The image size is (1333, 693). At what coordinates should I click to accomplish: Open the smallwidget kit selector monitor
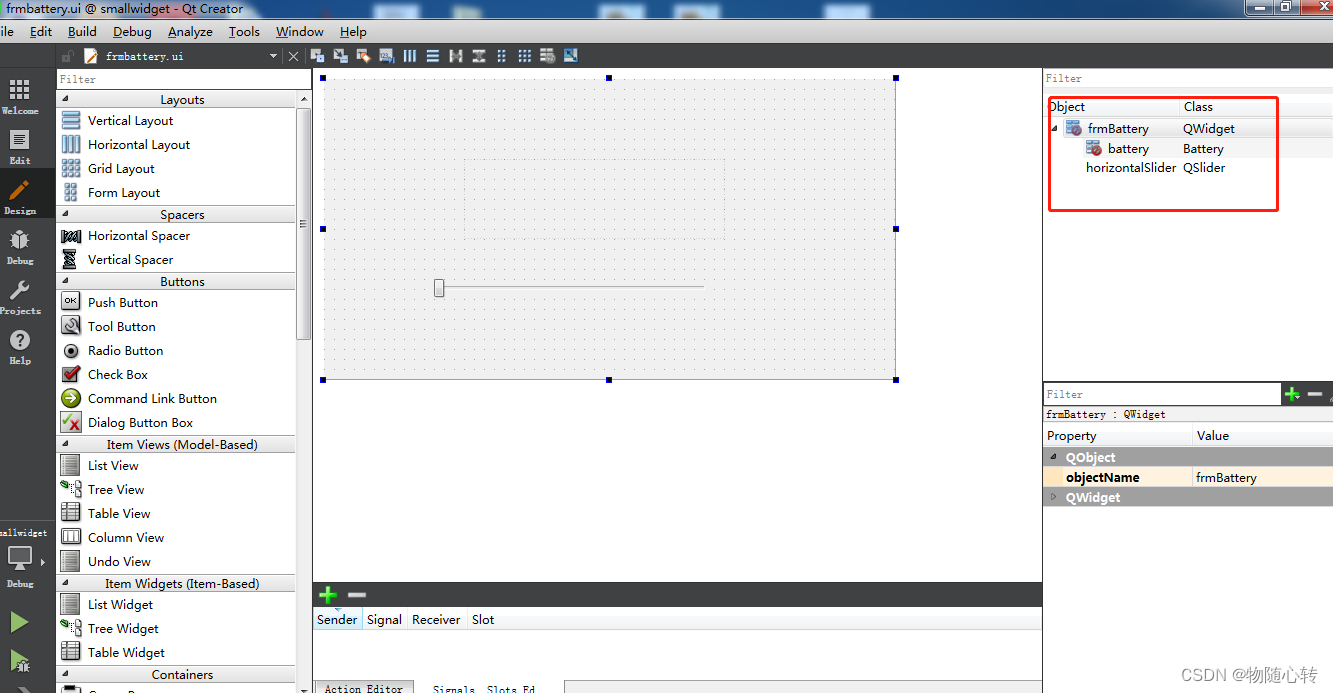point(20,558)
